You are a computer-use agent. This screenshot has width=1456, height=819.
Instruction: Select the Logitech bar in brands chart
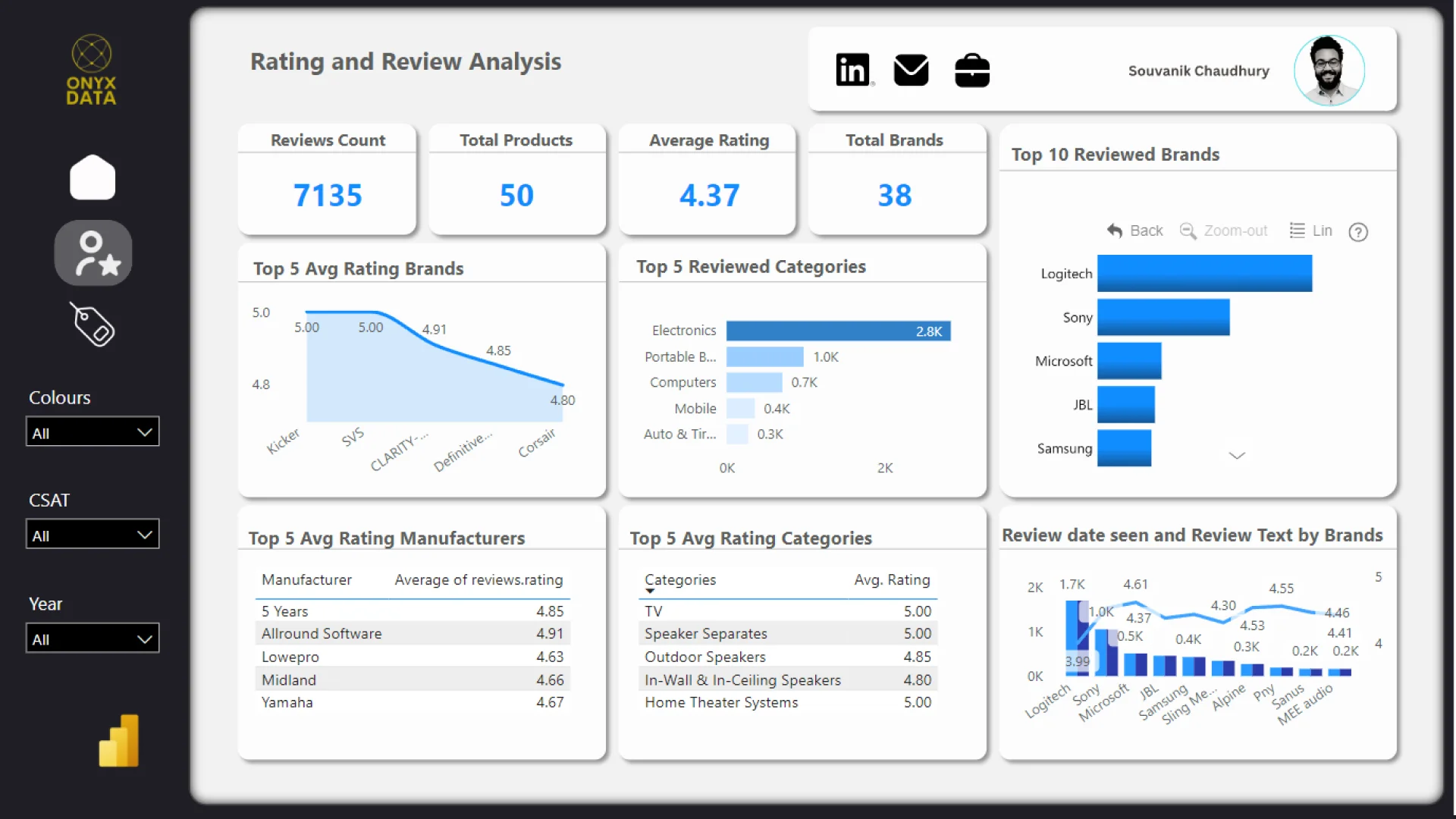1204,274
